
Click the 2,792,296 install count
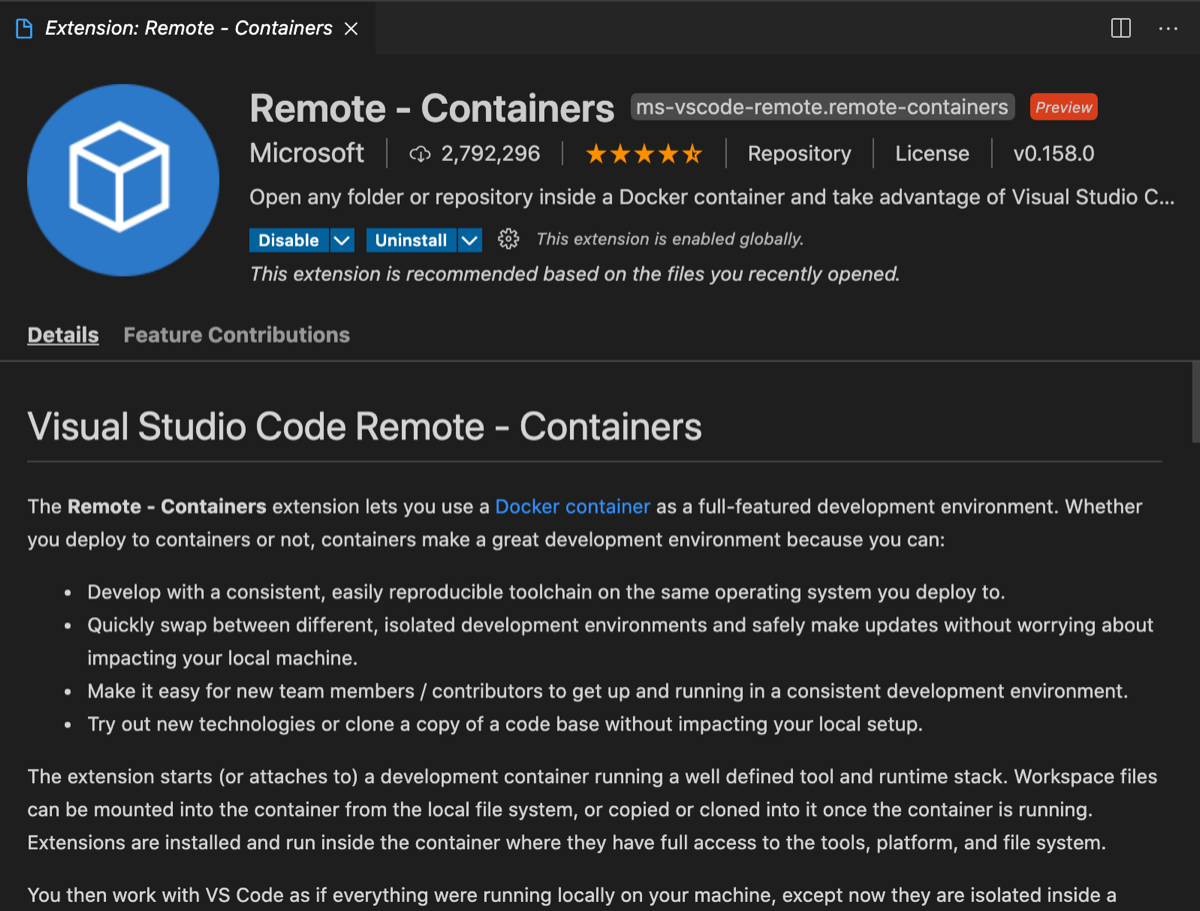click(490, 154)
